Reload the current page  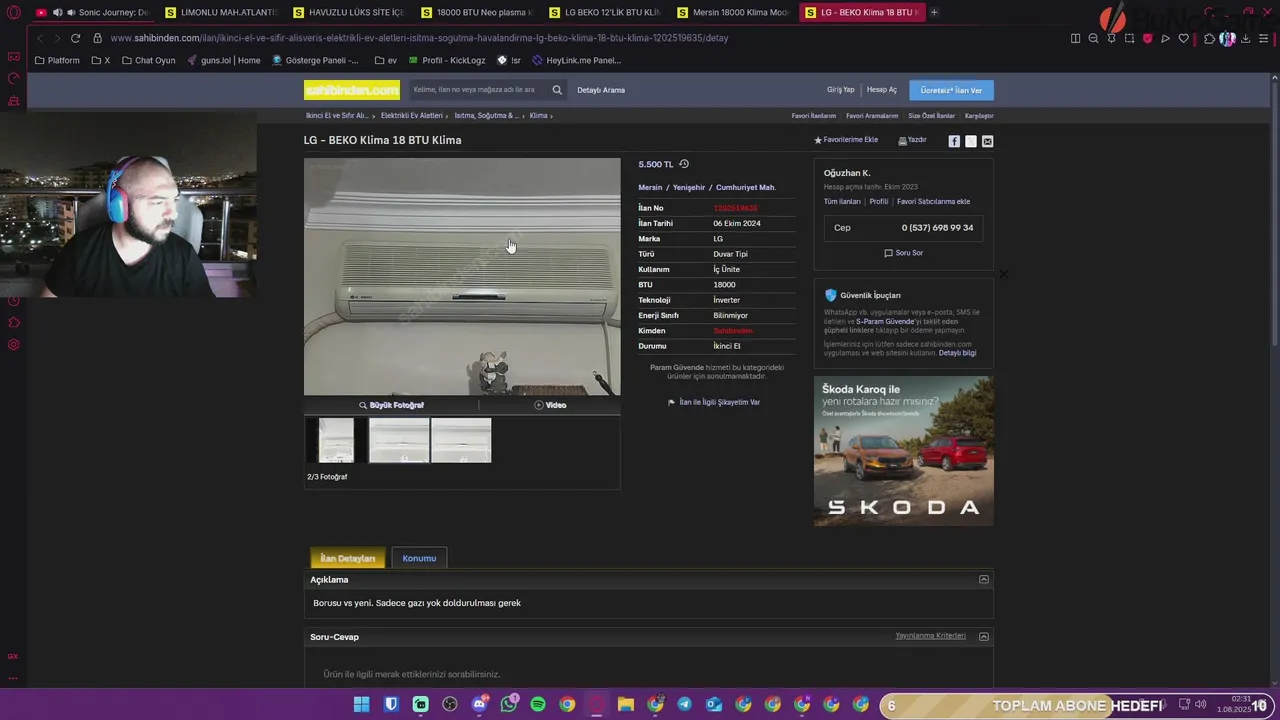tap(75, 38)
